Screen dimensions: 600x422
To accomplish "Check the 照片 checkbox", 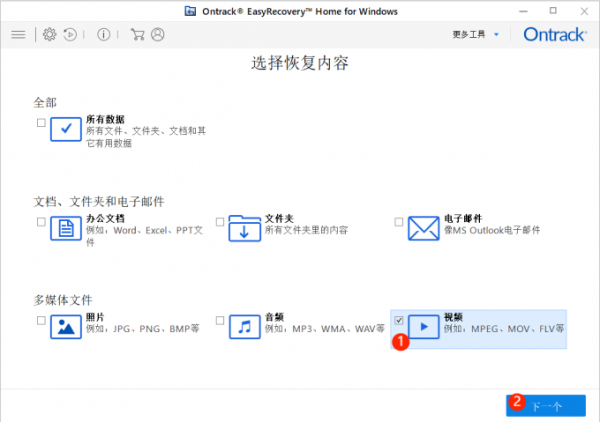I will click(41, 320).
